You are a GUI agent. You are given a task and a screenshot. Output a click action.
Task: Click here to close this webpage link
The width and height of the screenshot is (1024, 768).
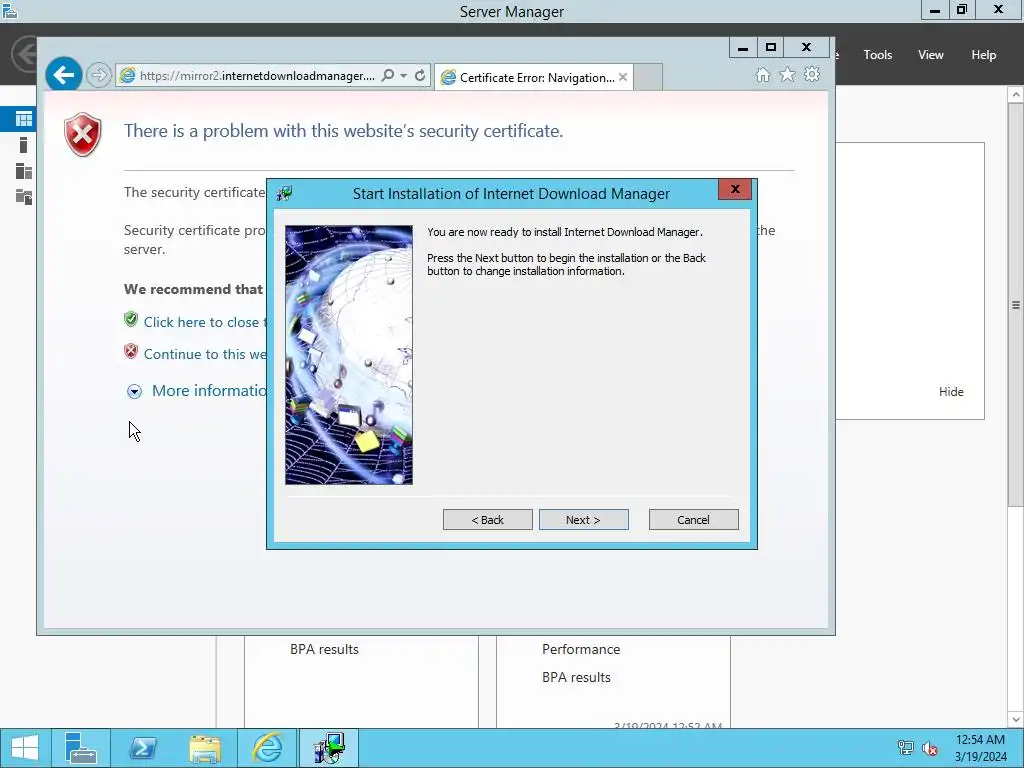[205, 322]
